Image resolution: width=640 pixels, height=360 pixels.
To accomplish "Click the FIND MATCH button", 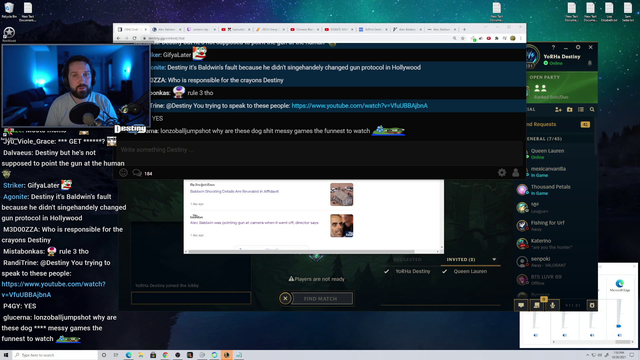I will click(x=322, y=298).
